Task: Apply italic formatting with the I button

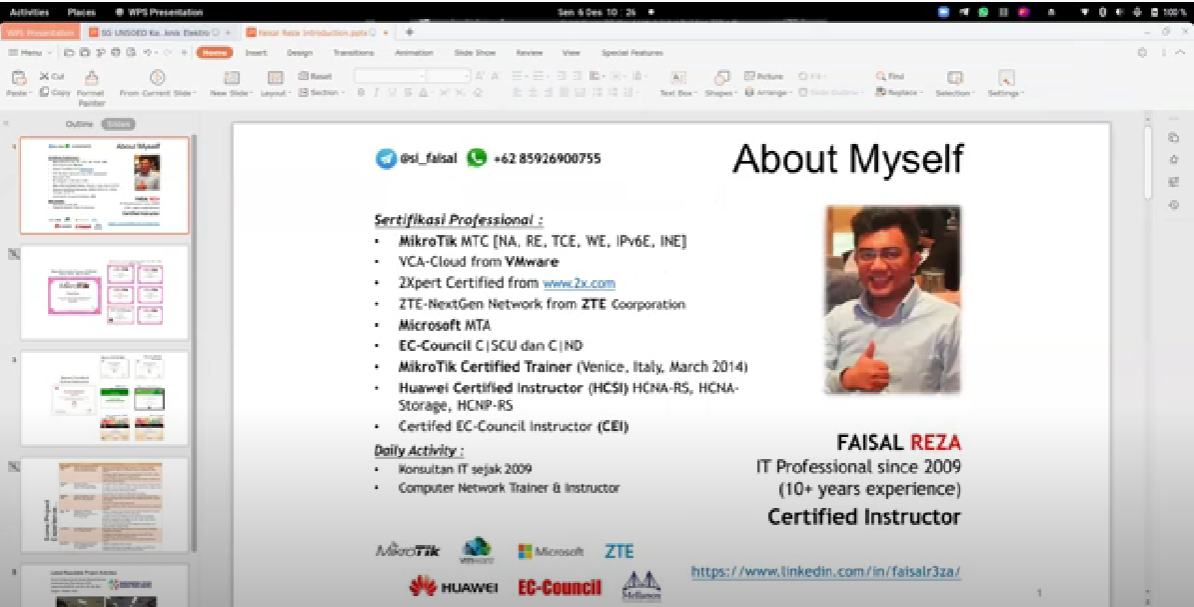Action: point(376,93)
